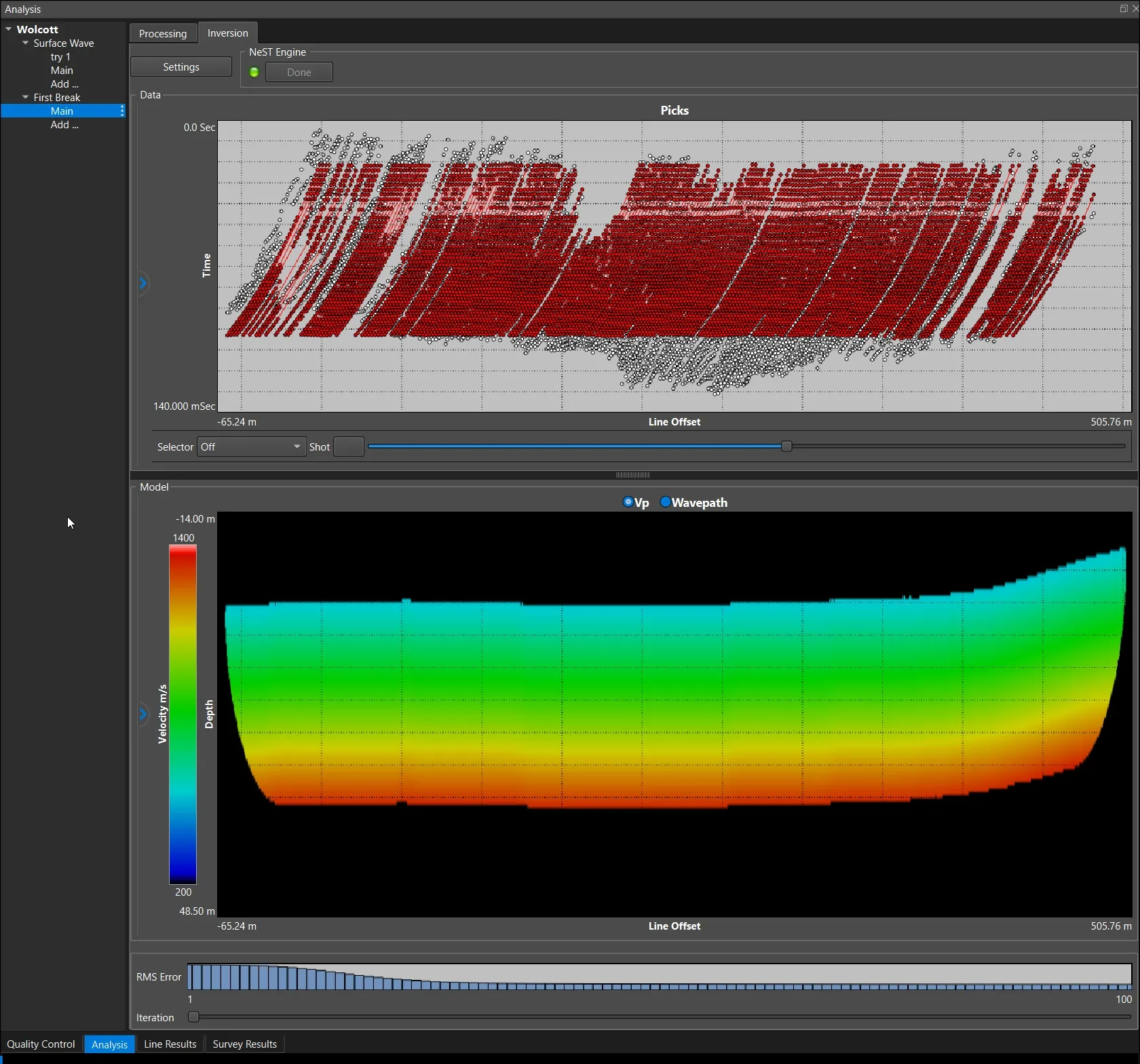This screenshot has height=1064, width=1140.
Task: Click the '48.50 m' depth label
Action: pyautogui.click(x=197, y=911)
